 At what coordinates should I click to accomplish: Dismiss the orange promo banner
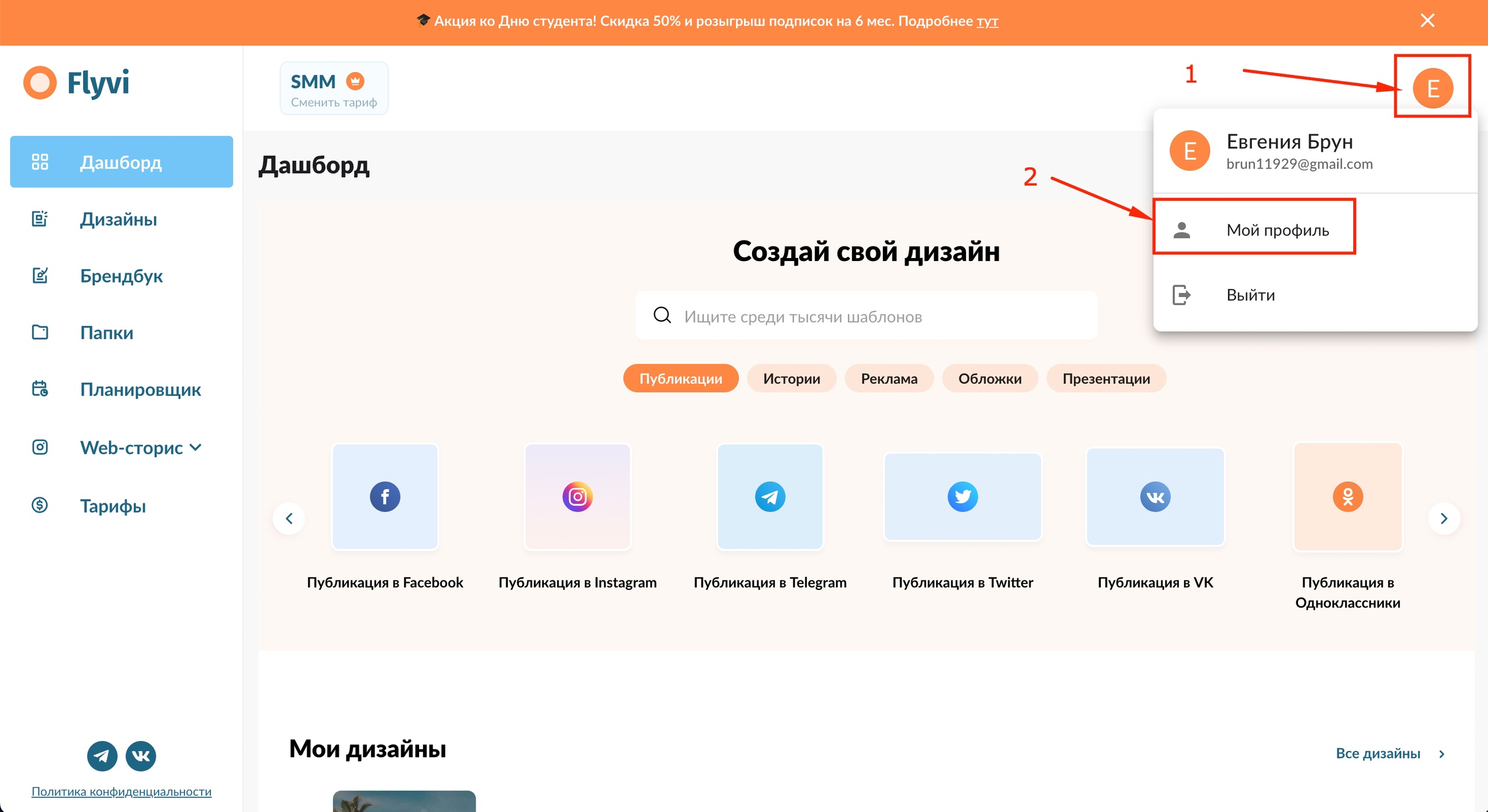(1427, 21)
